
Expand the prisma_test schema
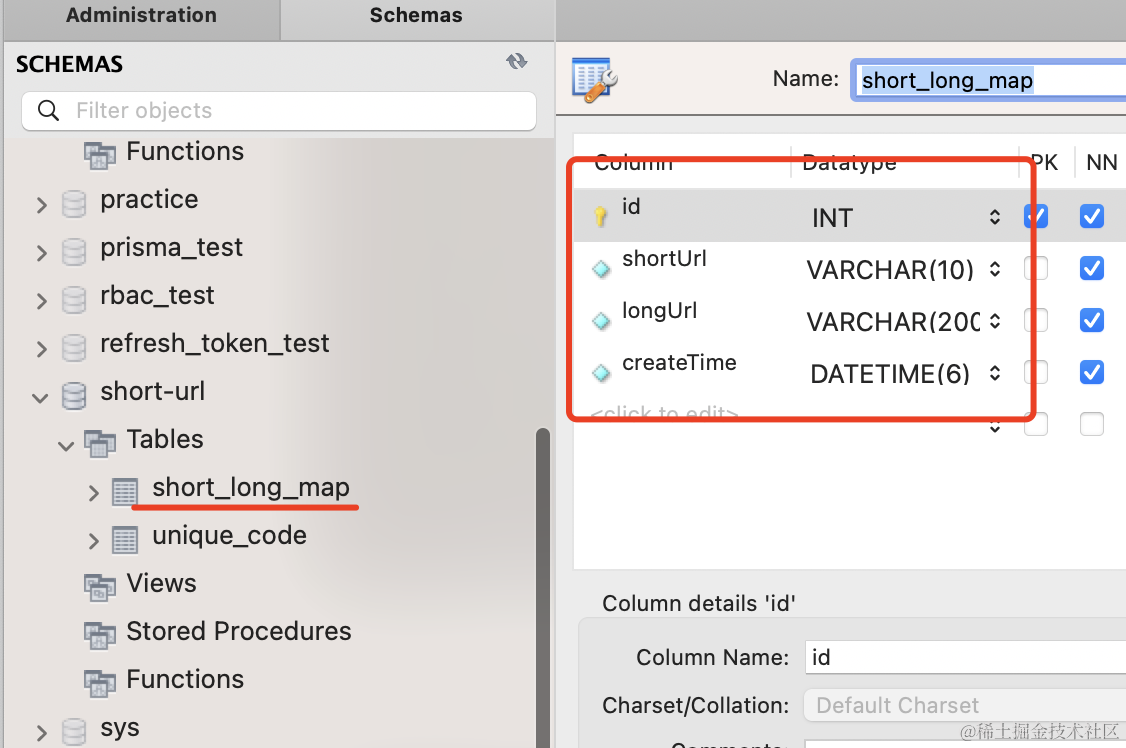pos(41,253)
